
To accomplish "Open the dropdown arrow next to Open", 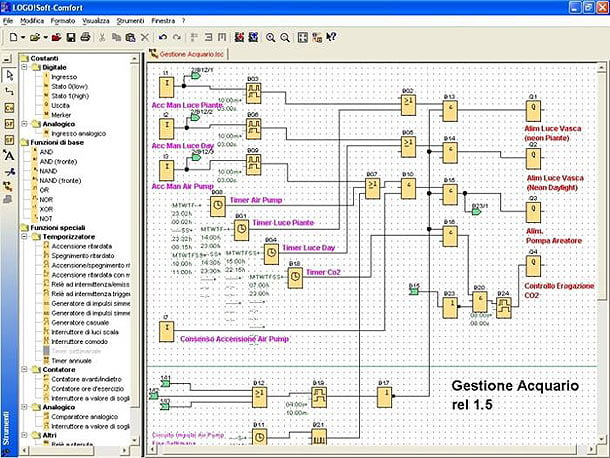I will (46, 37).
